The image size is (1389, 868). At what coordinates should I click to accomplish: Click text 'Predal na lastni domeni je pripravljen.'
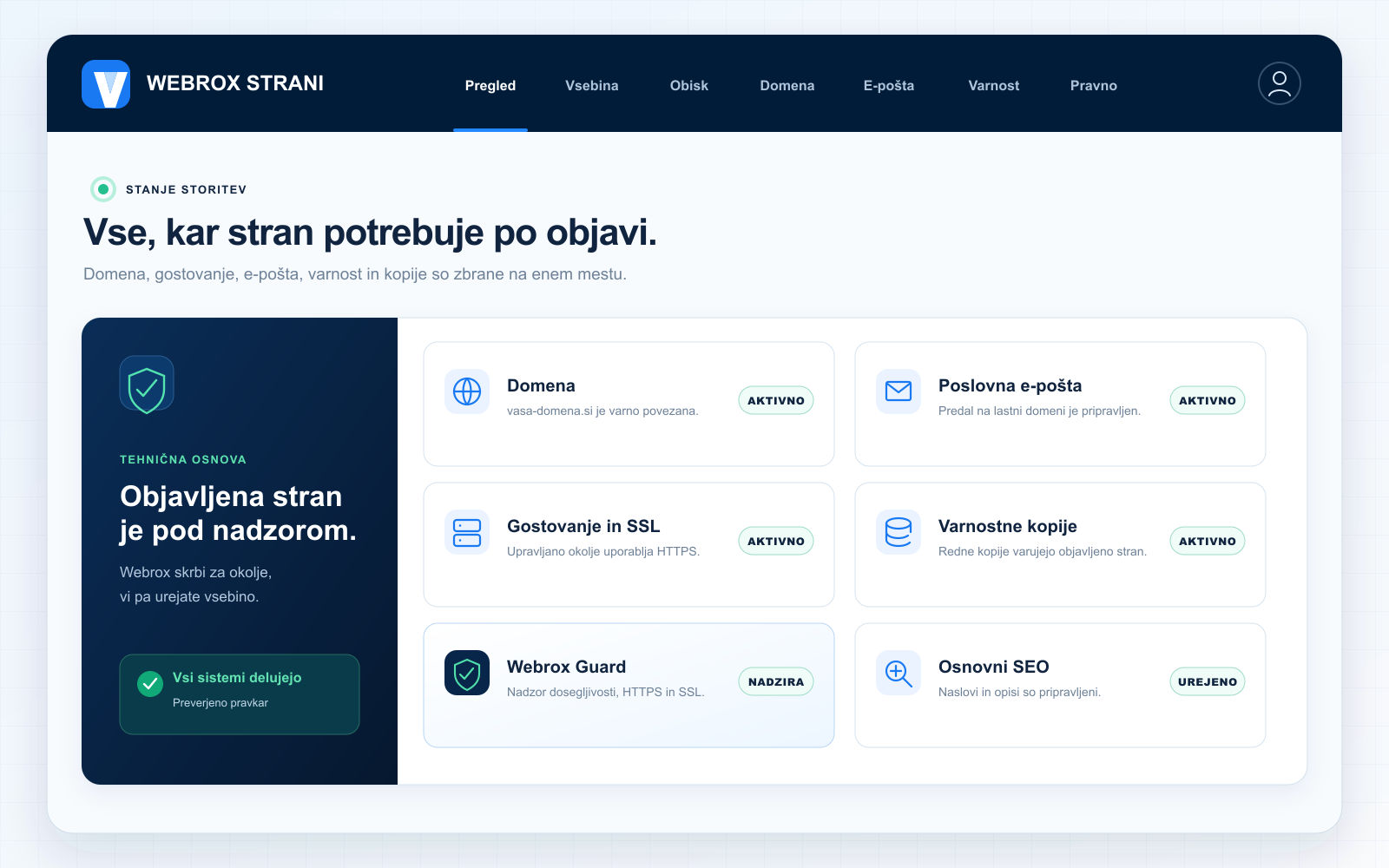(1039, 411)
